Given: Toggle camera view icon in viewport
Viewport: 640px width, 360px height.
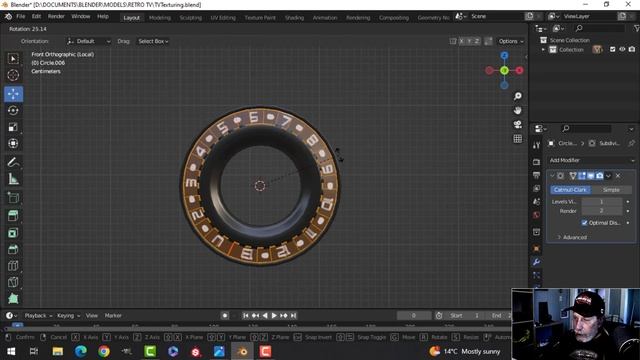Looking at the screenshot, I should tap(518, 124).
